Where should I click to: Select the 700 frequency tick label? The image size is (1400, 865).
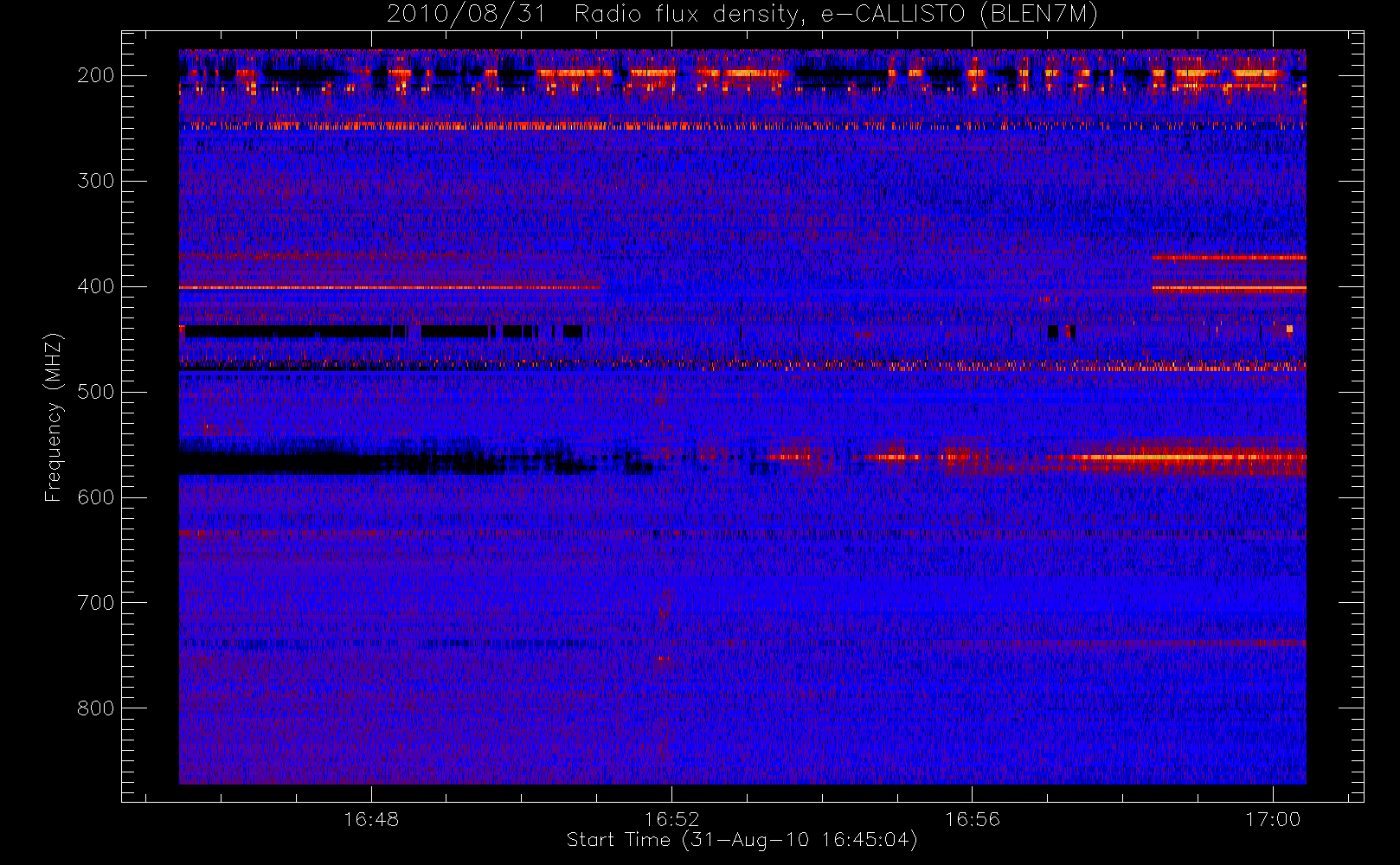96,603
